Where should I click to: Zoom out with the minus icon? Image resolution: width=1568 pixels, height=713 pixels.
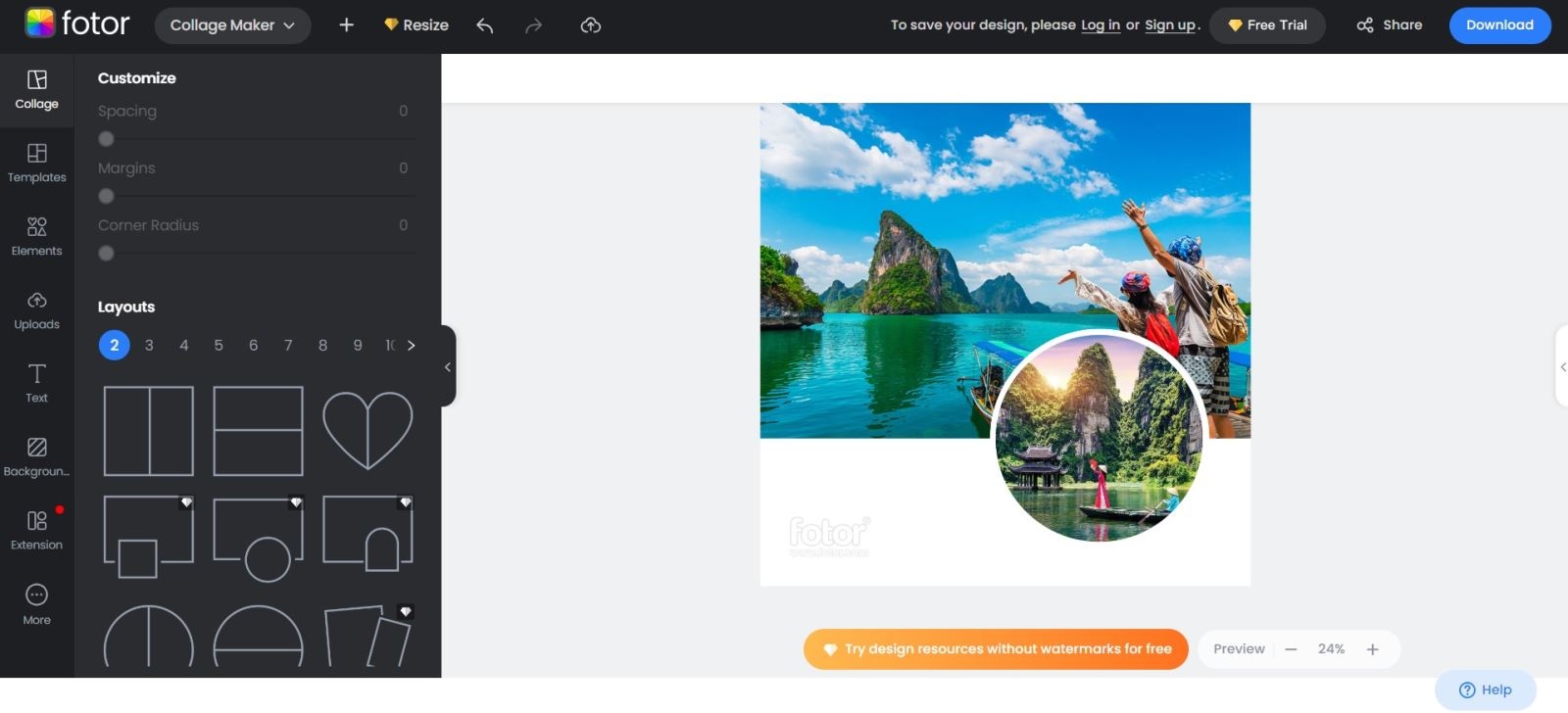coord(1291,649)
